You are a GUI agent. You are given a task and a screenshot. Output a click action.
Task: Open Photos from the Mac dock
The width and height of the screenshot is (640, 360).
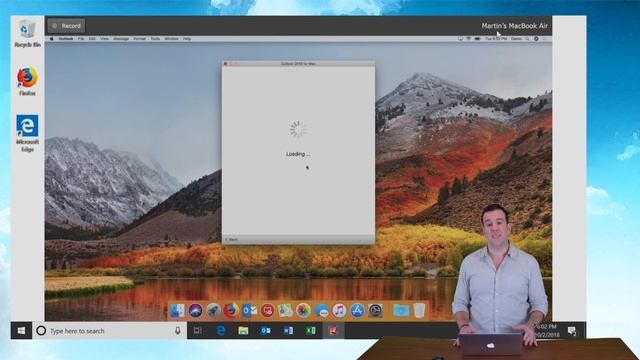[303, 311]
